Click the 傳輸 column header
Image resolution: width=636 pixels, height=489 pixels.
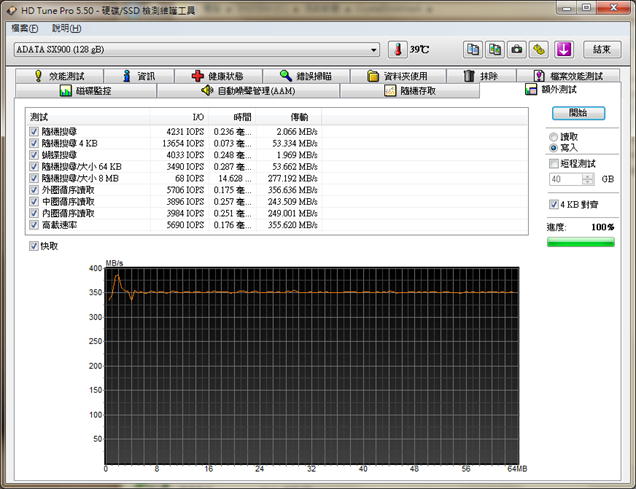(288, 117)
